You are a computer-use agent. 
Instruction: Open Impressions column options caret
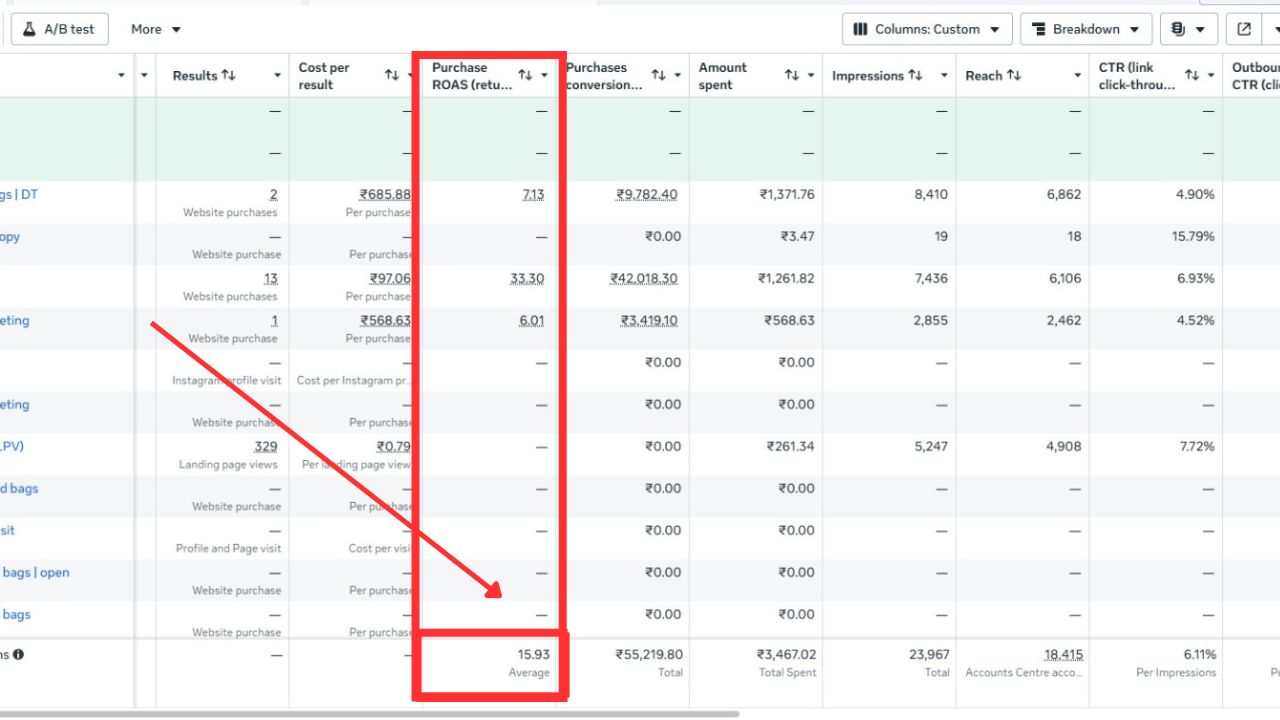pyautogui.click(x=944, y=76)
